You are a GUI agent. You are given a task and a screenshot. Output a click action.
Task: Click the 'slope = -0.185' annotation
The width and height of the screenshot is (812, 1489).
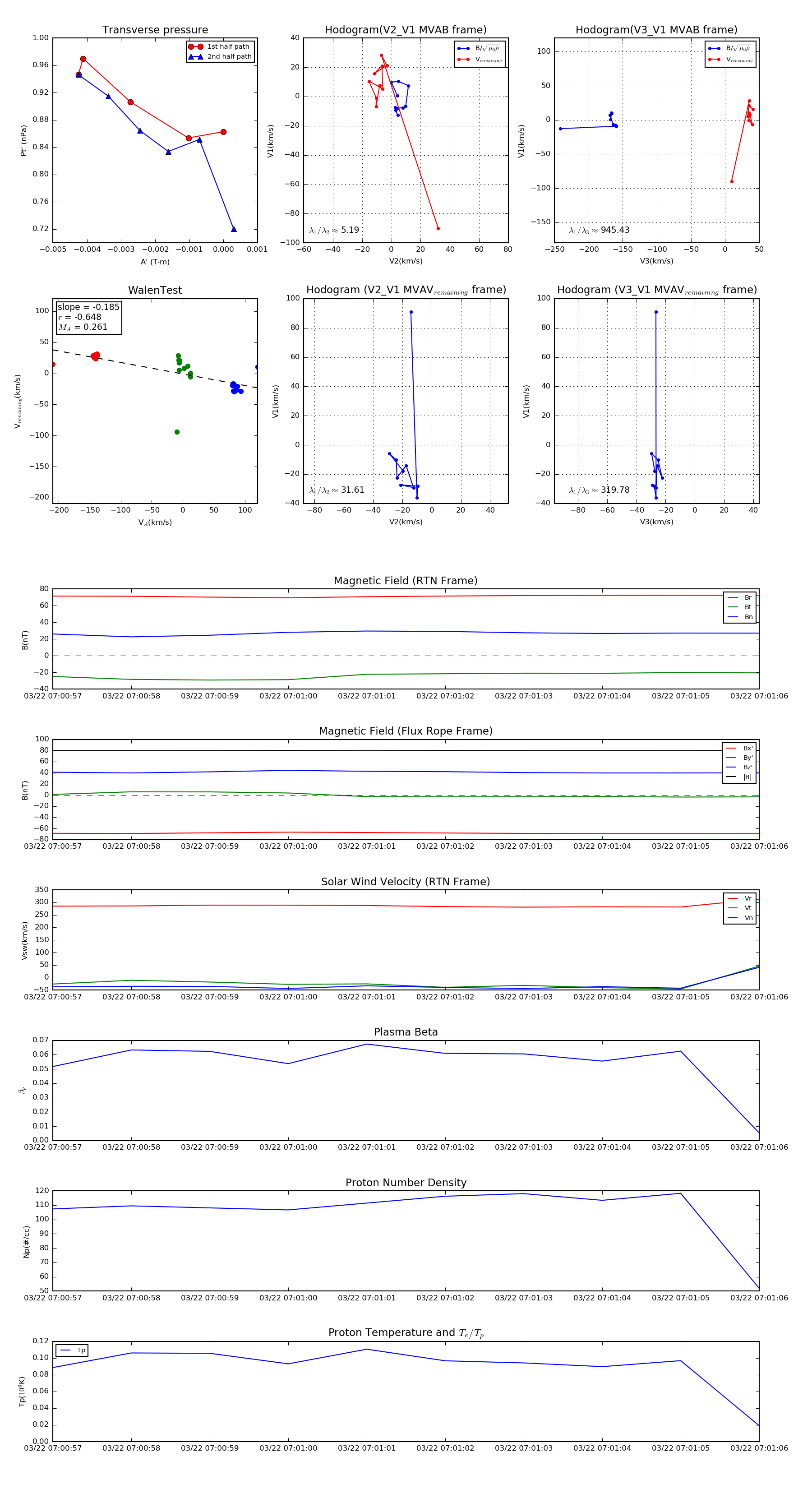point(88,307)
